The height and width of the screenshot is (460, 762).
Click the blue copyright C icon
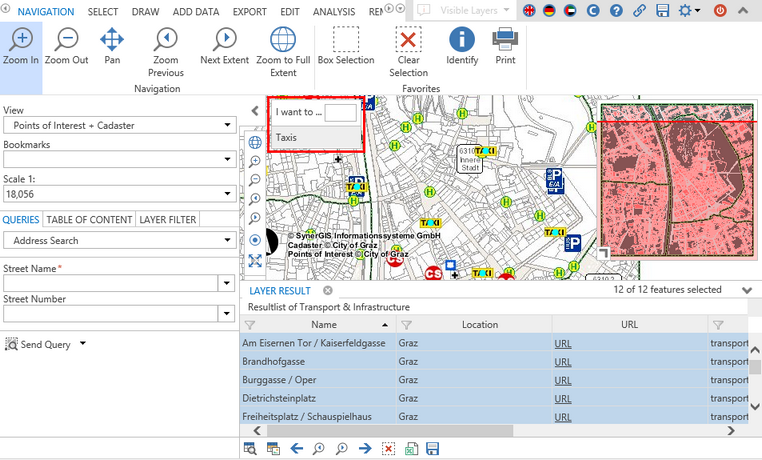(593, 10)
